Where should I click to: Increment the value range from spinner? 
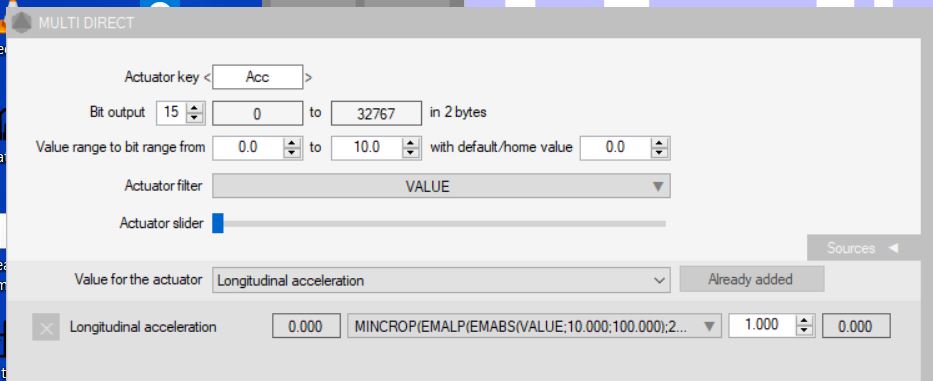[x=292, y=143]
